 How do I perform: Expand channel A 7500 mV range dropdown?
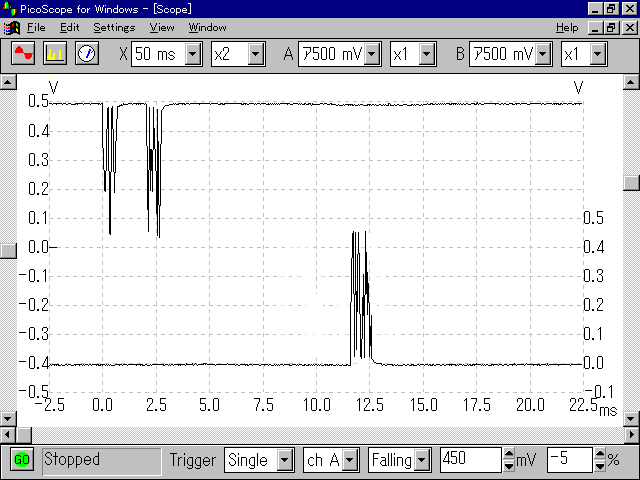point(372,54)
